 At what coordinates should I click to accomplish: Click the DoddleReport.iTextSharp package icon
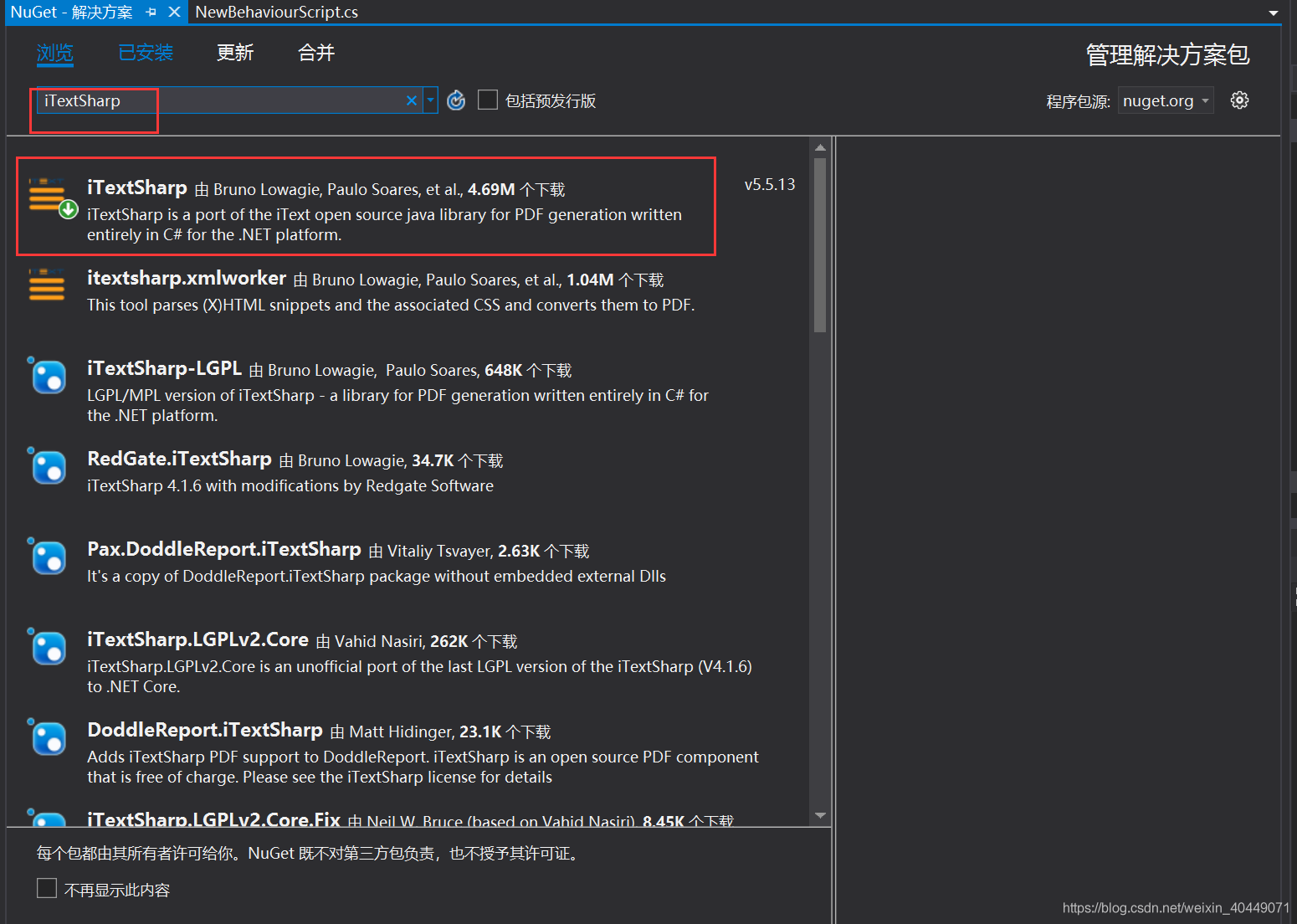pos(47,737)
